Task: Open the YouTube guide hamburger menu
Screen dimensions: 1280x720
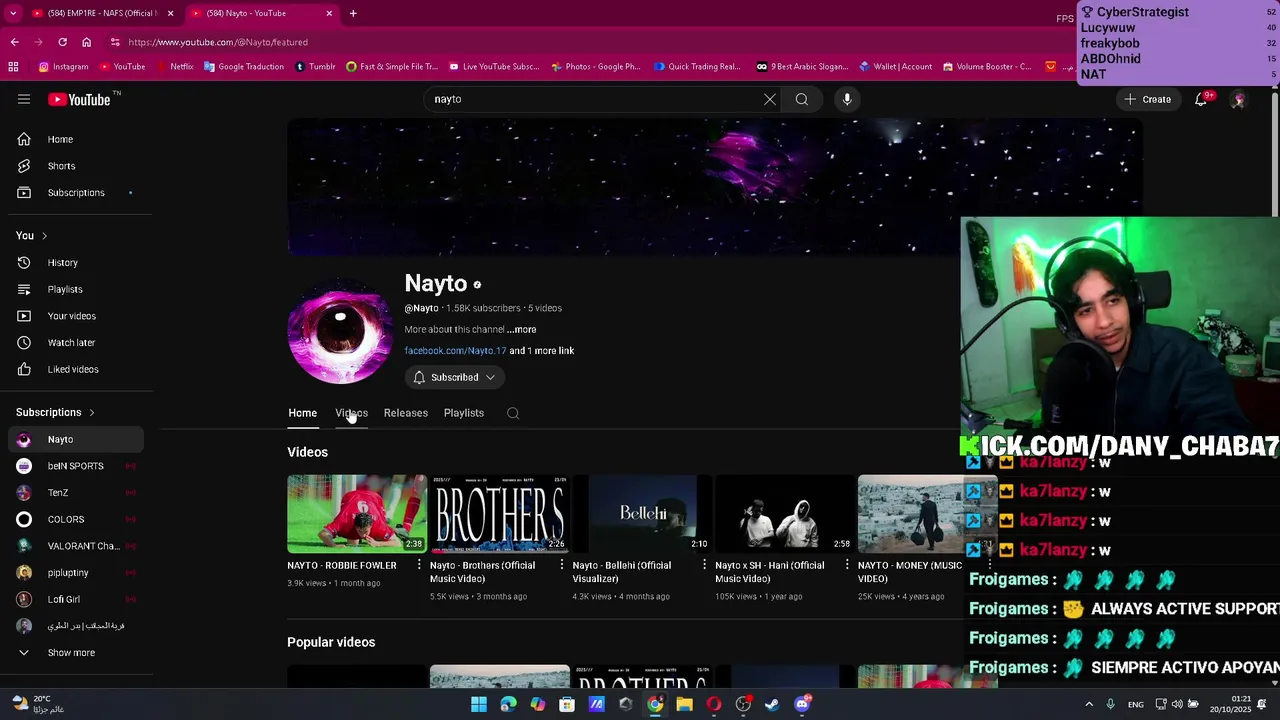Action: click(24, 99)
